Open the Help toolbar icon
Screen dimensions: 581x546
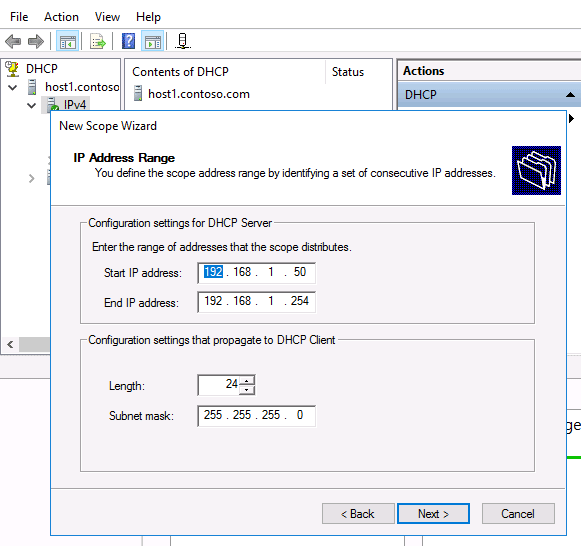tap(128, 41)
